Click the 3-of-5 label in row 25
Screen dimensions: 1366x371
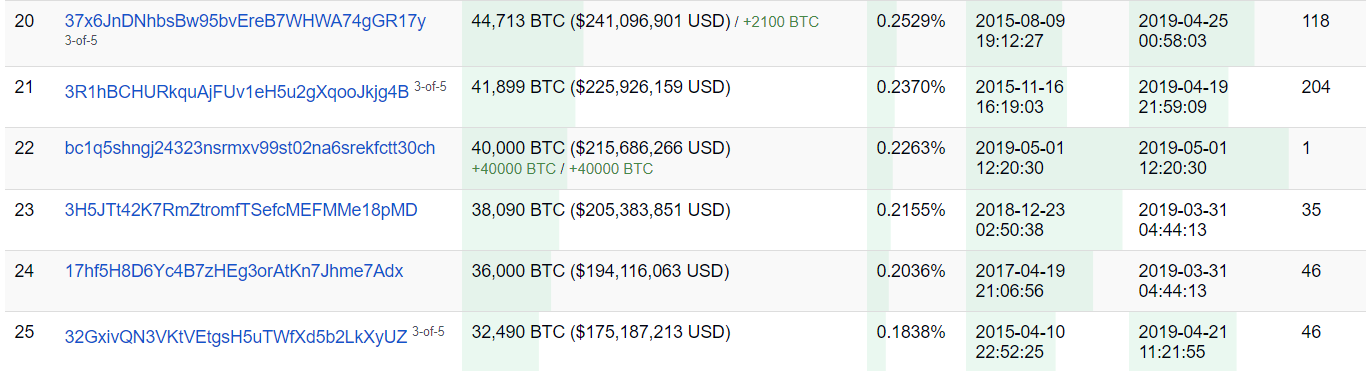(x=429, y=332)
